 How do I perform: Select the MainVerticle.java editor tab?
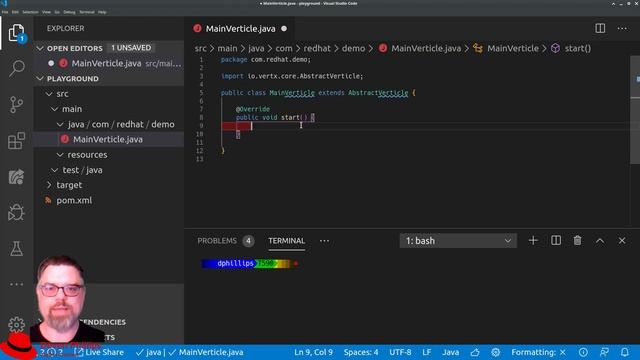(240, 29)
